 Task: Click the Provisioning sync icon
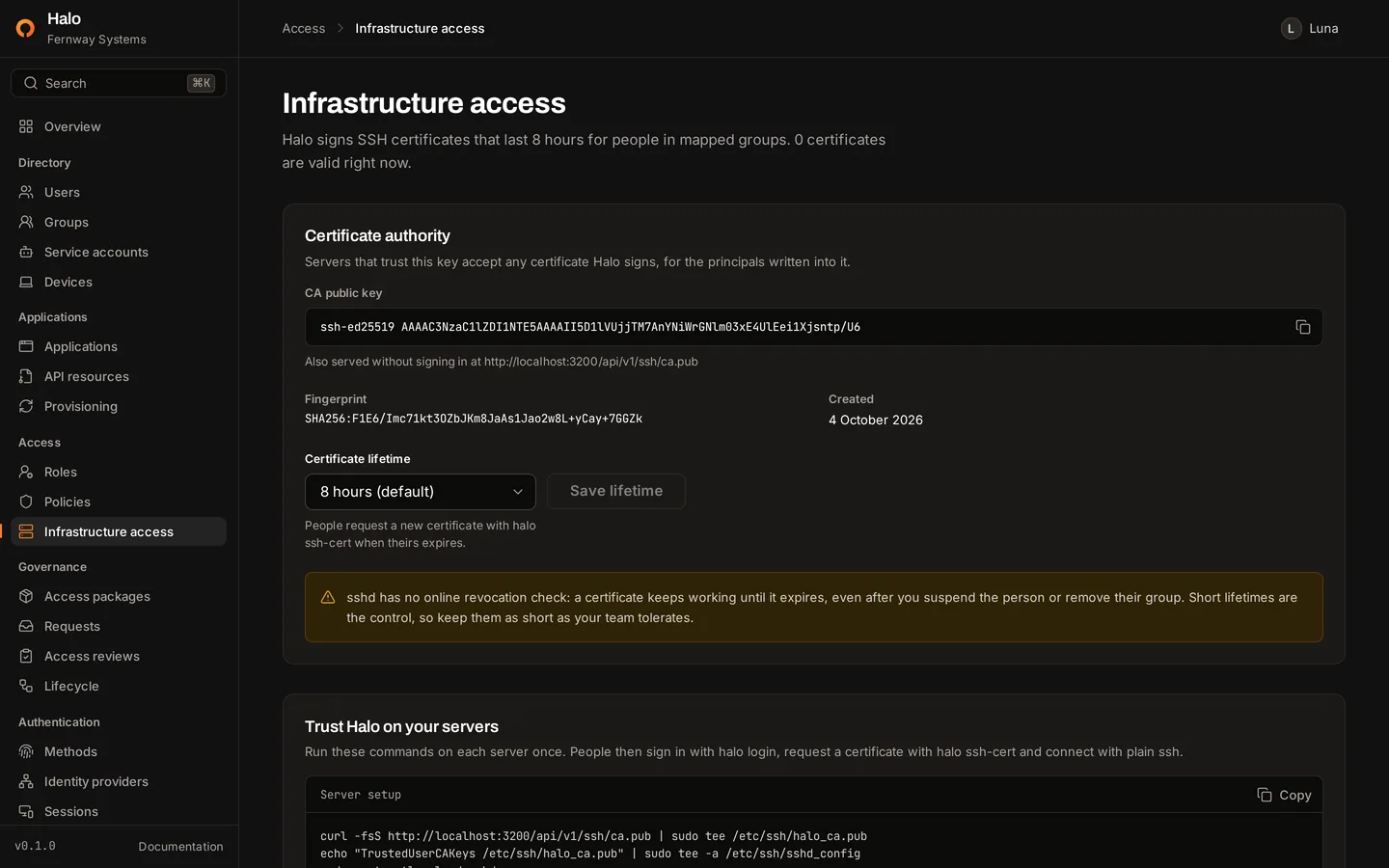click(26, 406)
